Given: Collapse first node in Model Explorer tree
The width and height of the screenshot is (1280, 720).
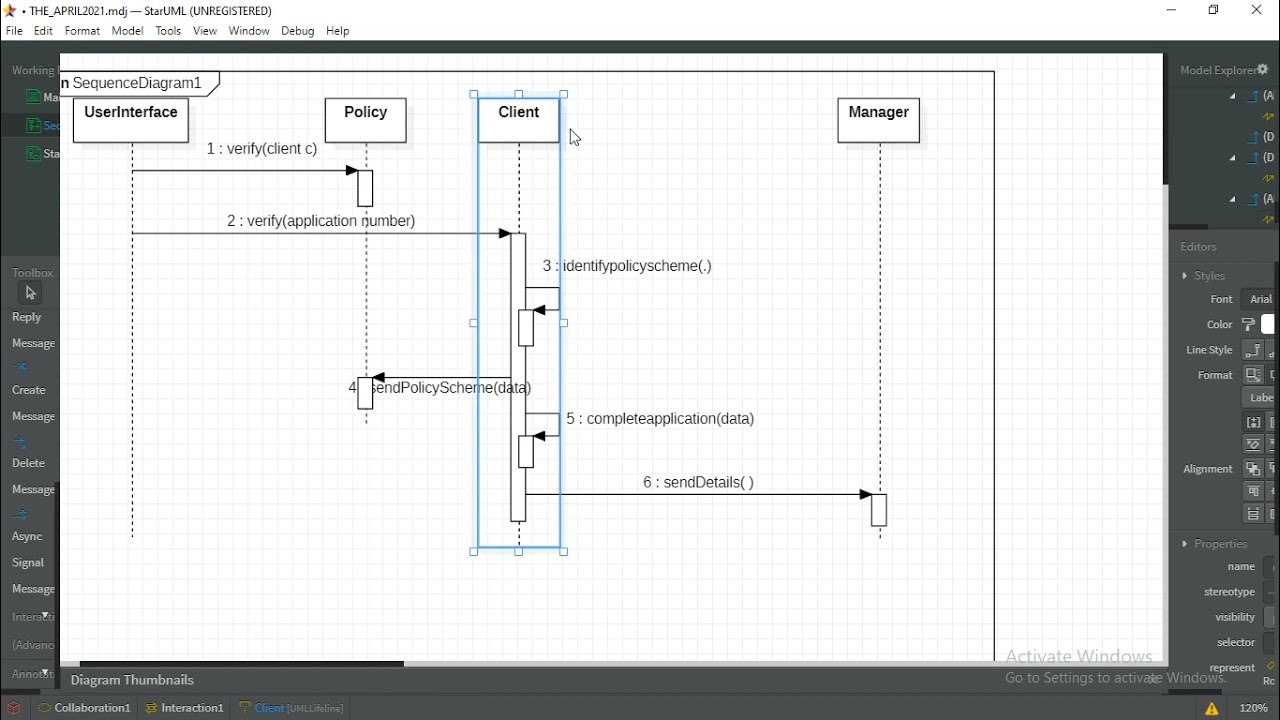Looking at the screenshot, I should click(1233, 97).
